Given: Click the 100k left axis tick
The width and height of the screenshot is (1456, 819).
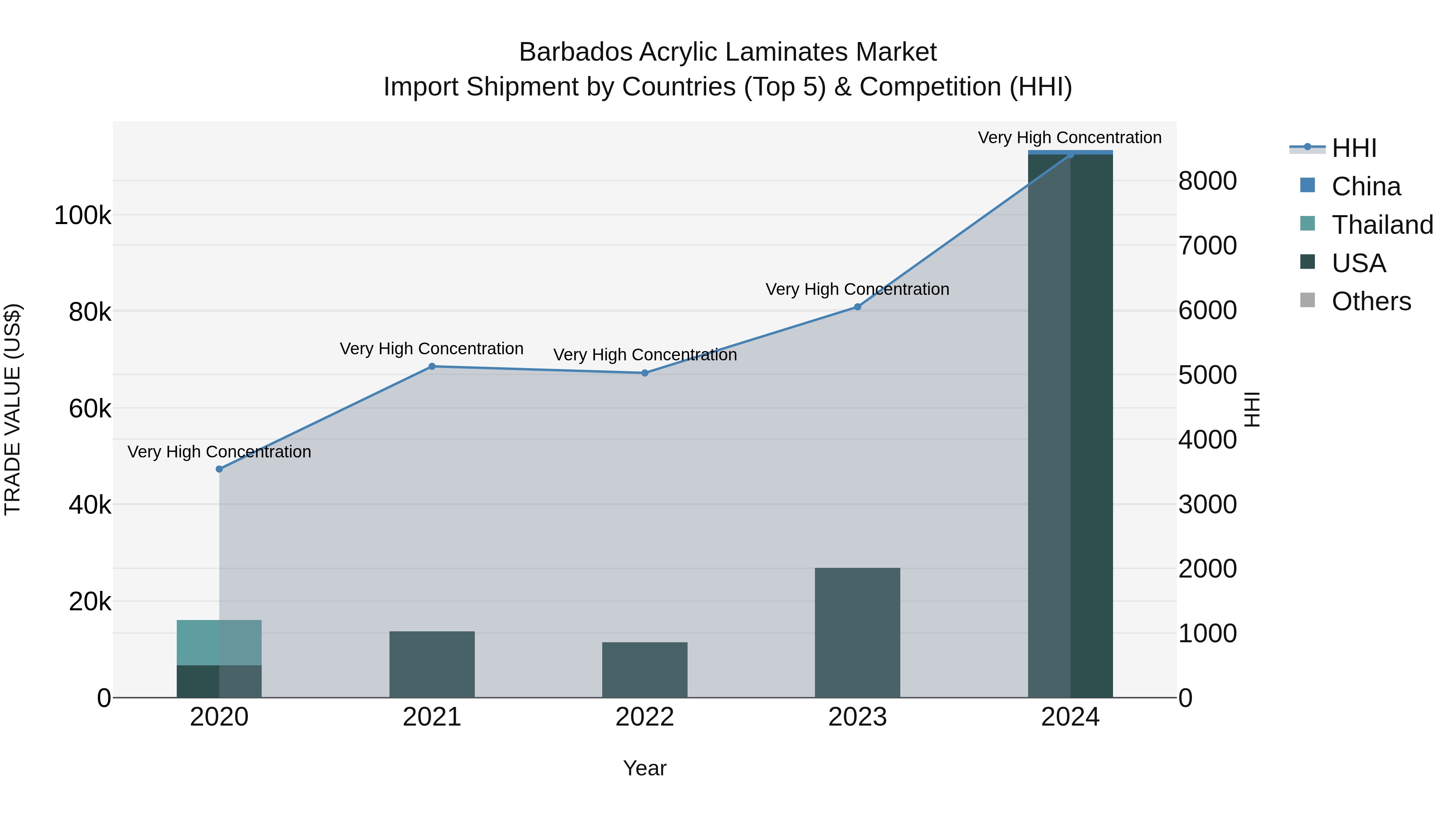Looking at the screenshot, I should [x=83, y=215].
